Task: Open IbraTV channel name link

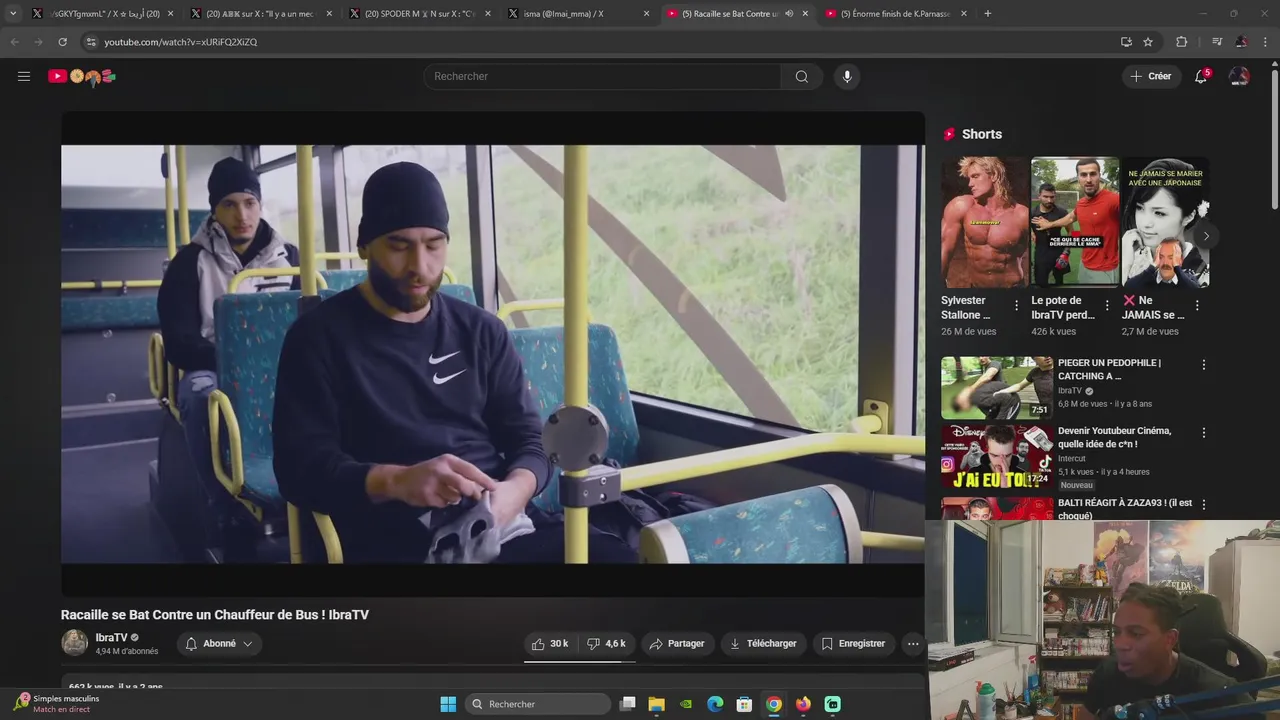Action: point(111,638)
